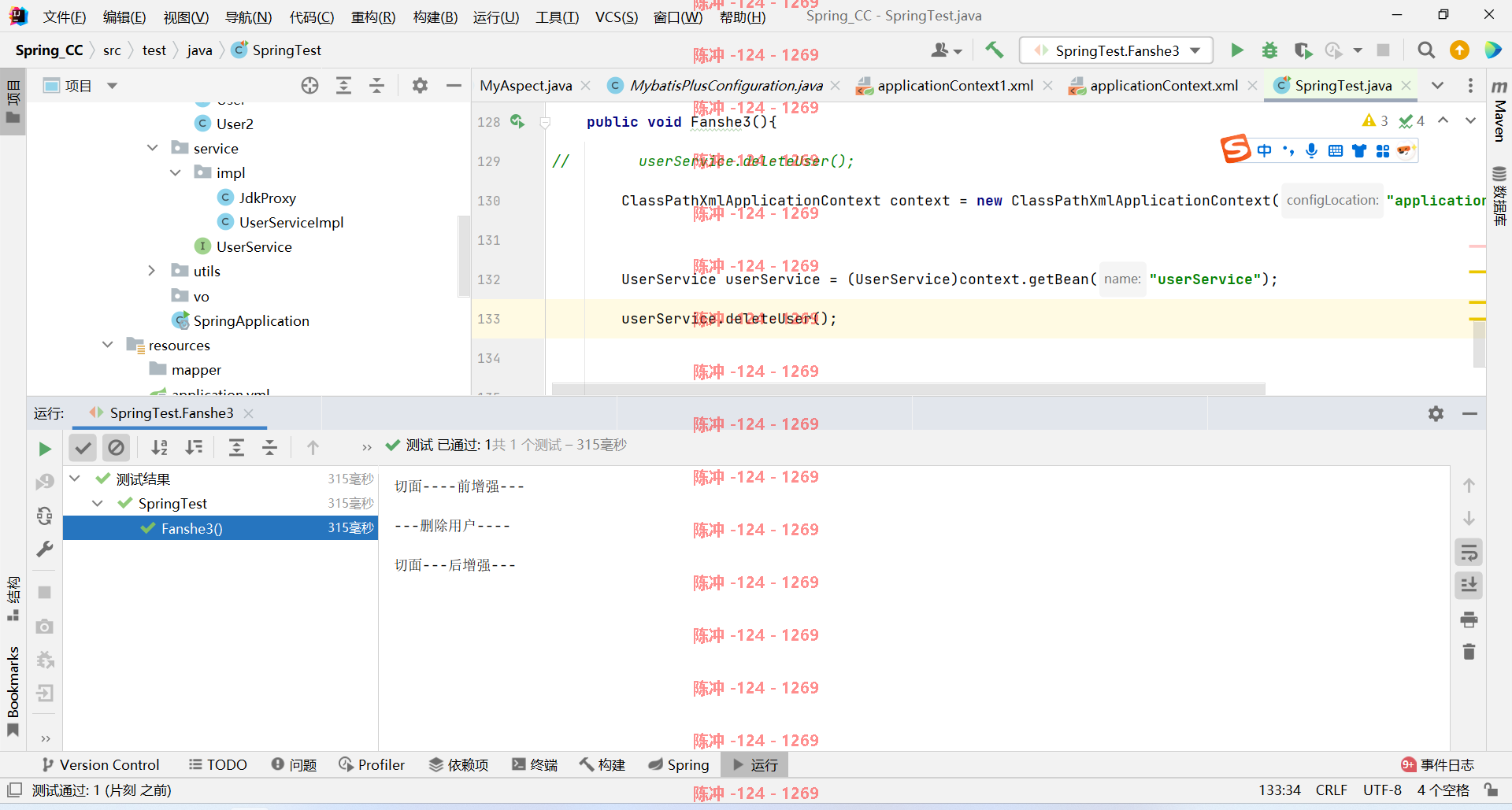Click the camera dump threads icon
The image size is (1512, 810).
click(45, 627)
